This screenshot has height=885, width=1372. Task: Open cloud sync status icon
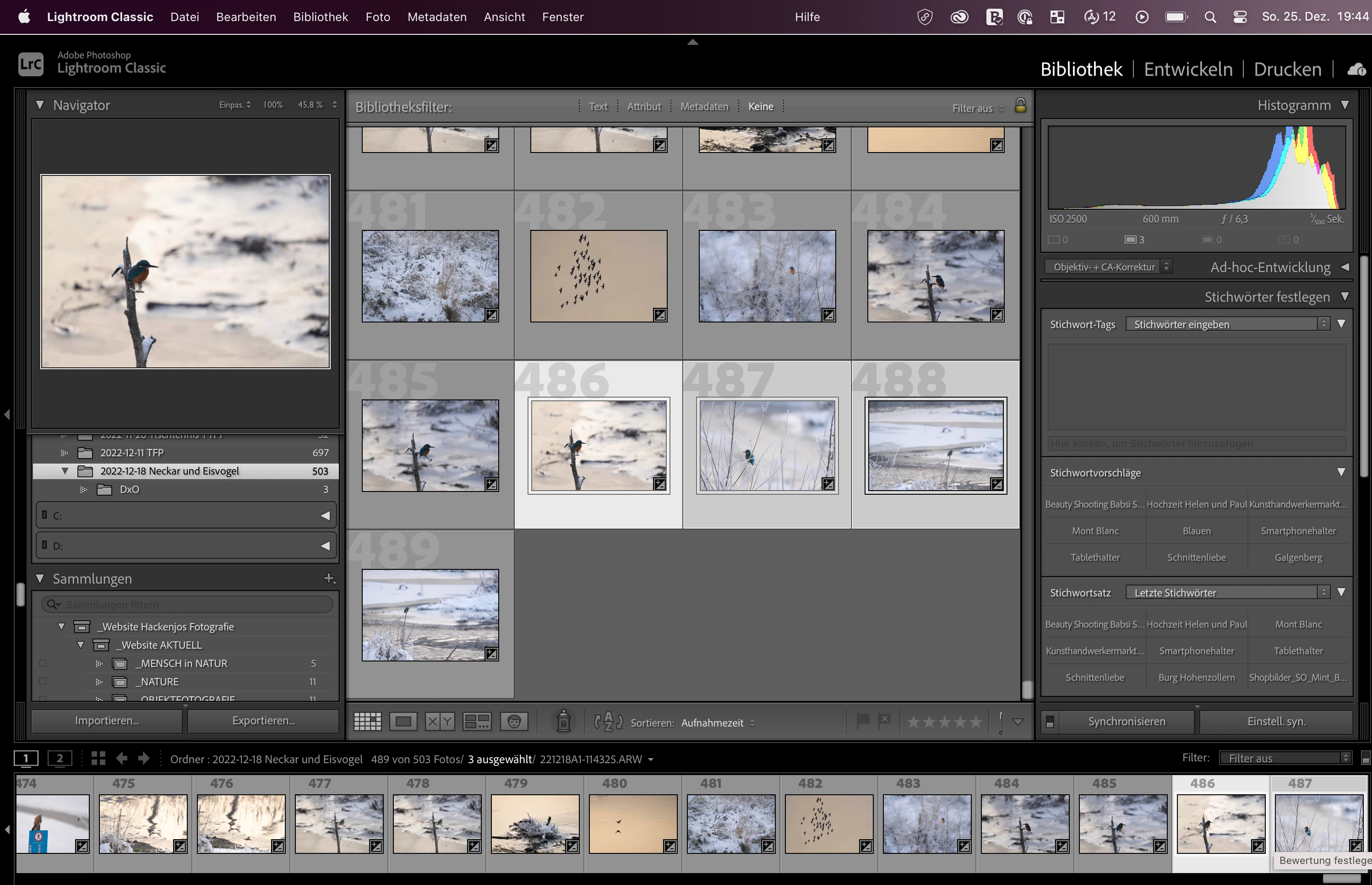(x=1357, y=70)
